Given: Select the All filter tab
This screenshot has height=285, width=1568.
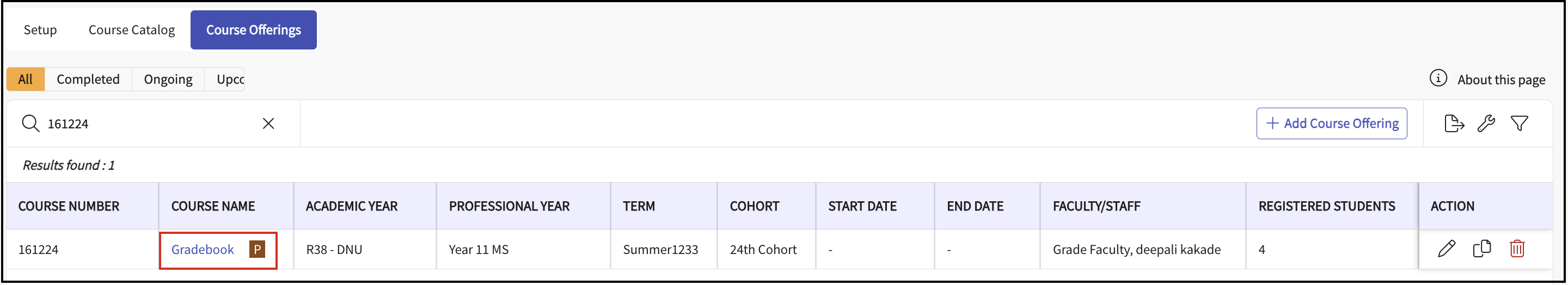Looking at the screenshot, I should (x=26, y=79).
